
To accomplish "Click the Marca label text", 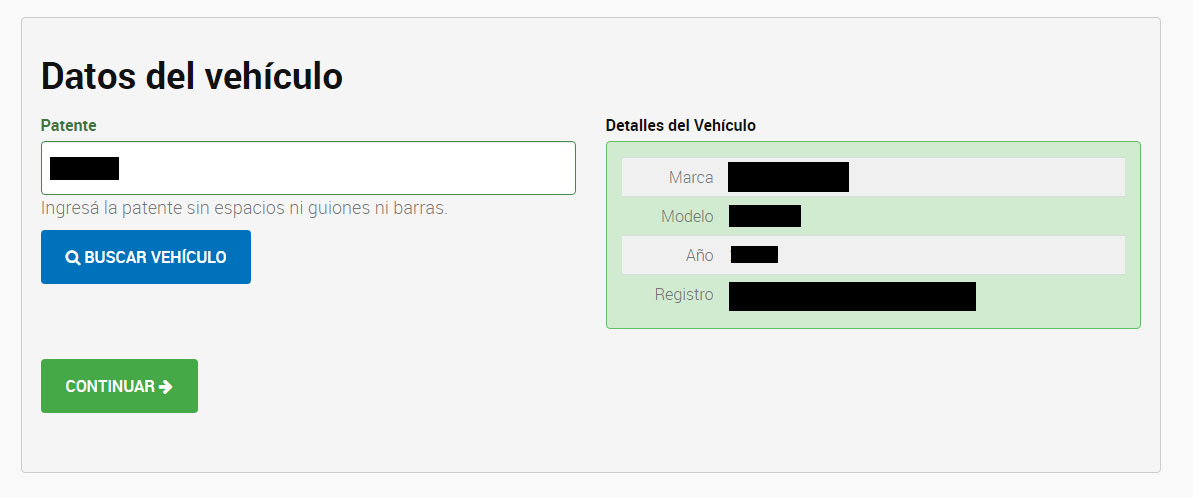I will tap(691, 177).
